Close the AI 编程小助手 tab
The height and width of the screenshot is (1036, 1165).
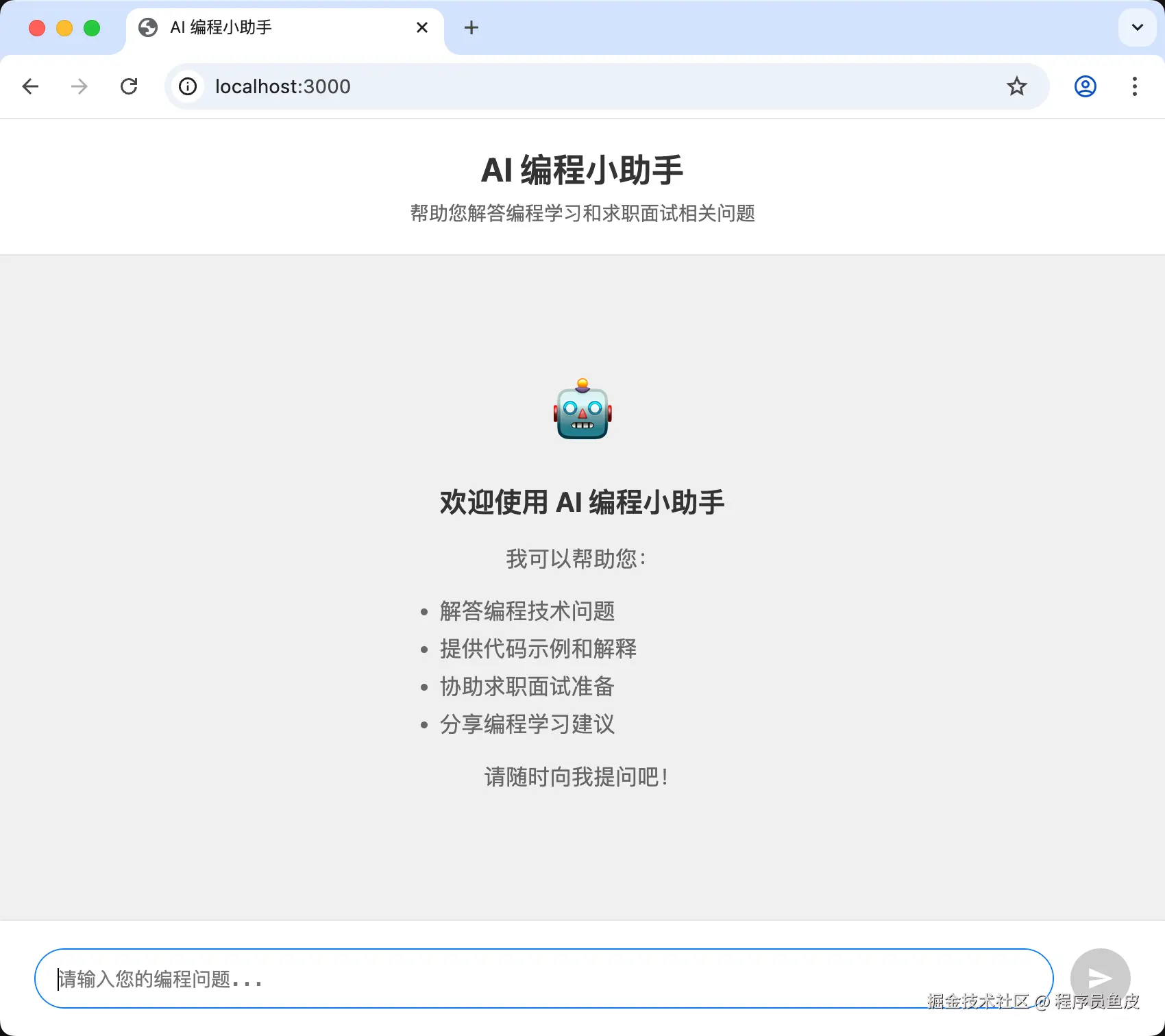point(422,27)
